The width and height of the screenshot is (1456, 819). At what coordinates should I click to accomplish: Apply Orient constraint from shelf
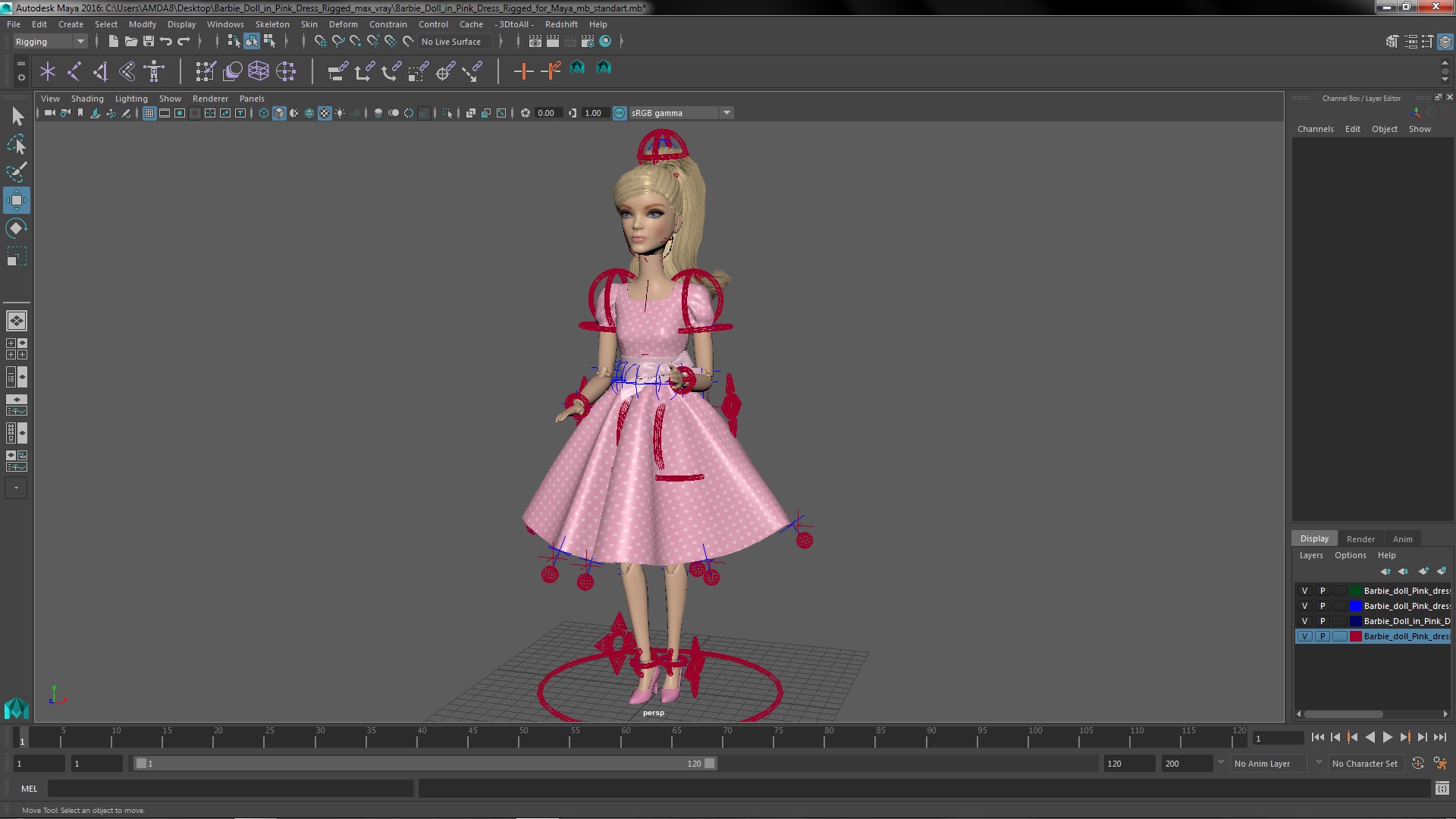[x=391, y=71]
